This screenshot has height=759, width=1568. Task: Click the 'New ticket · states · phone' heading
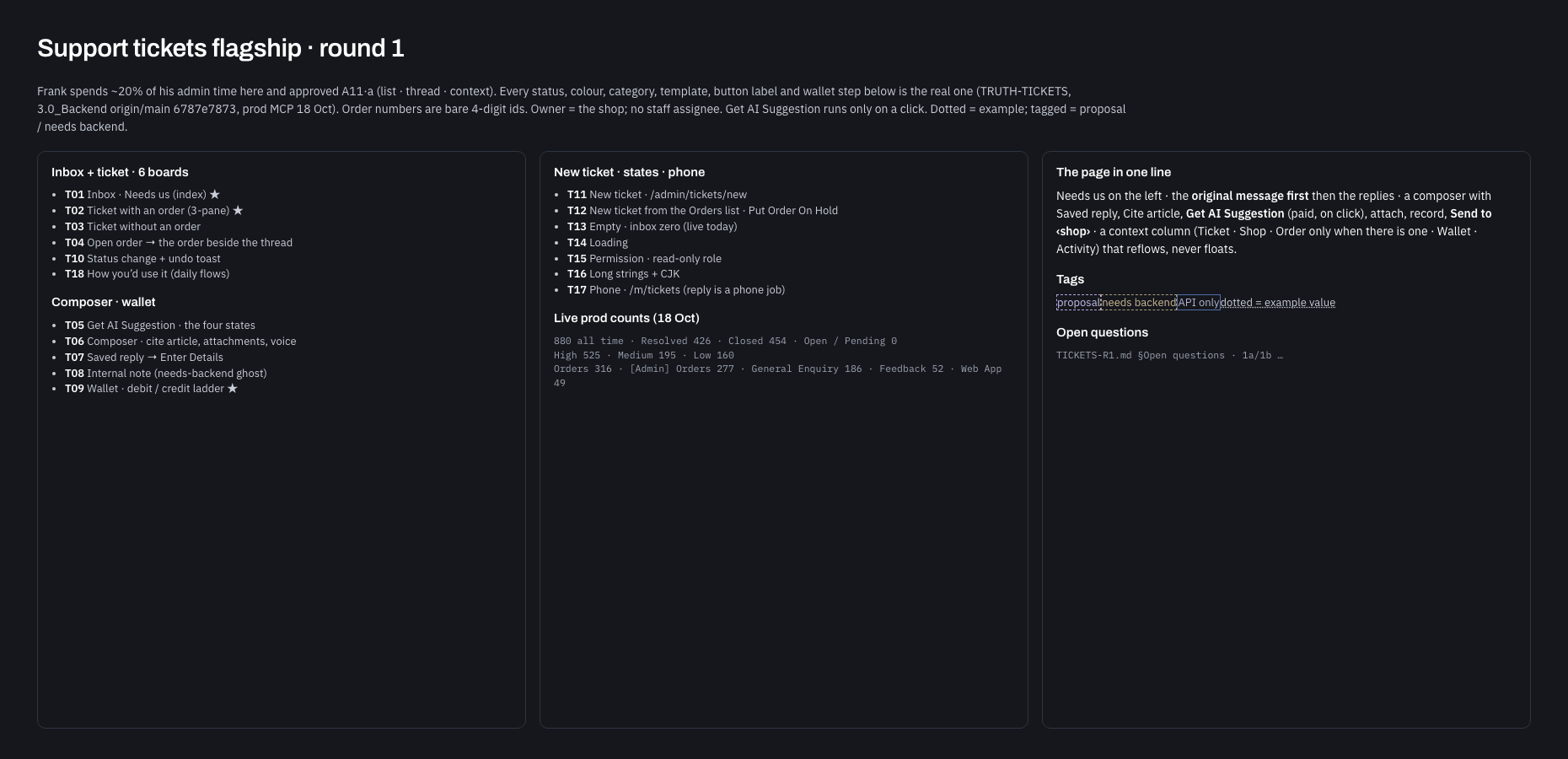click(629, 172)
